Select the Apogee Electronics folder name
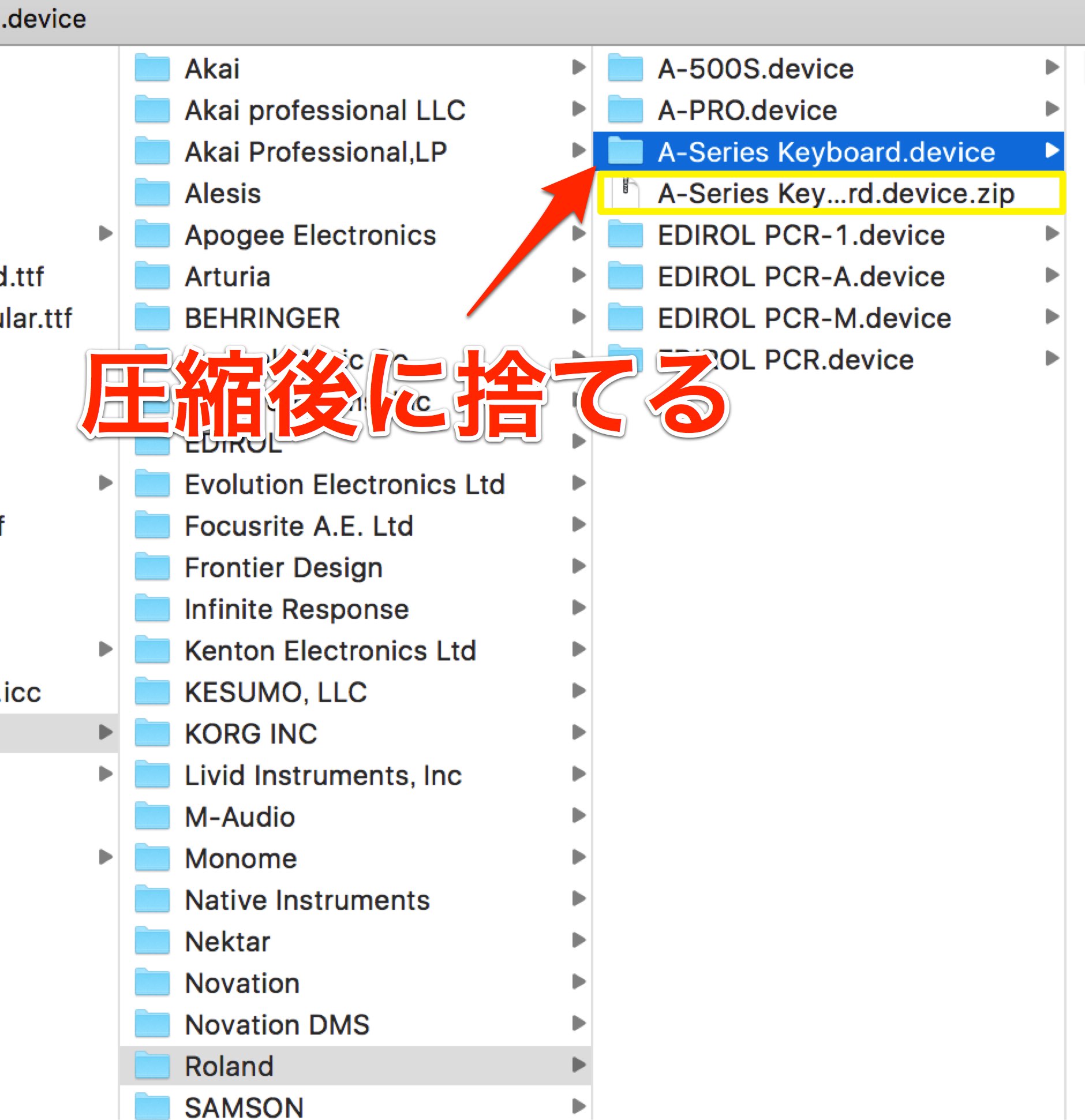 pyautogui.click(x=310, y=236)
